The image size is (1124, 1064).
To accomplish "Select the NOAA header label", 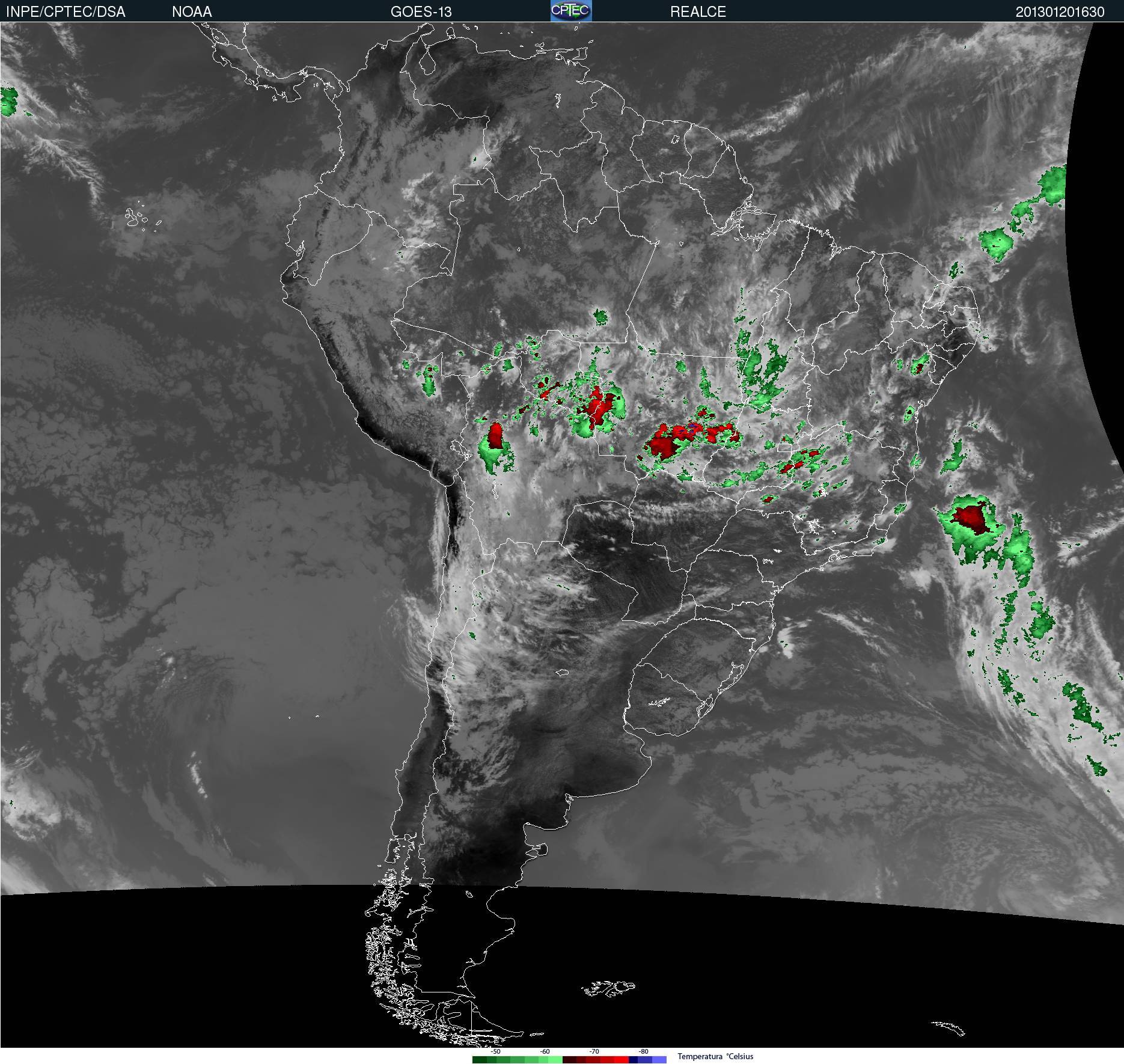I will tap(192, 12).
